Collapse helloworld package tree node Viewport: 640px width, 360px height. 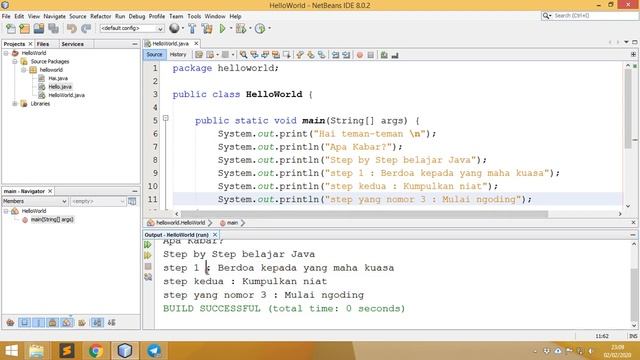pos(24,70)
